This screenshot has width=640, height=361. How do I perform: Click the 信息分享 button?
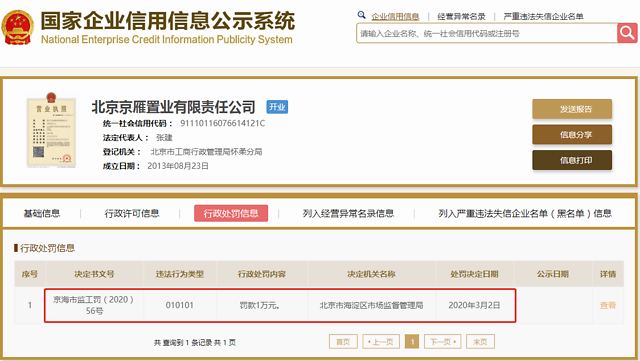point(572,134)
